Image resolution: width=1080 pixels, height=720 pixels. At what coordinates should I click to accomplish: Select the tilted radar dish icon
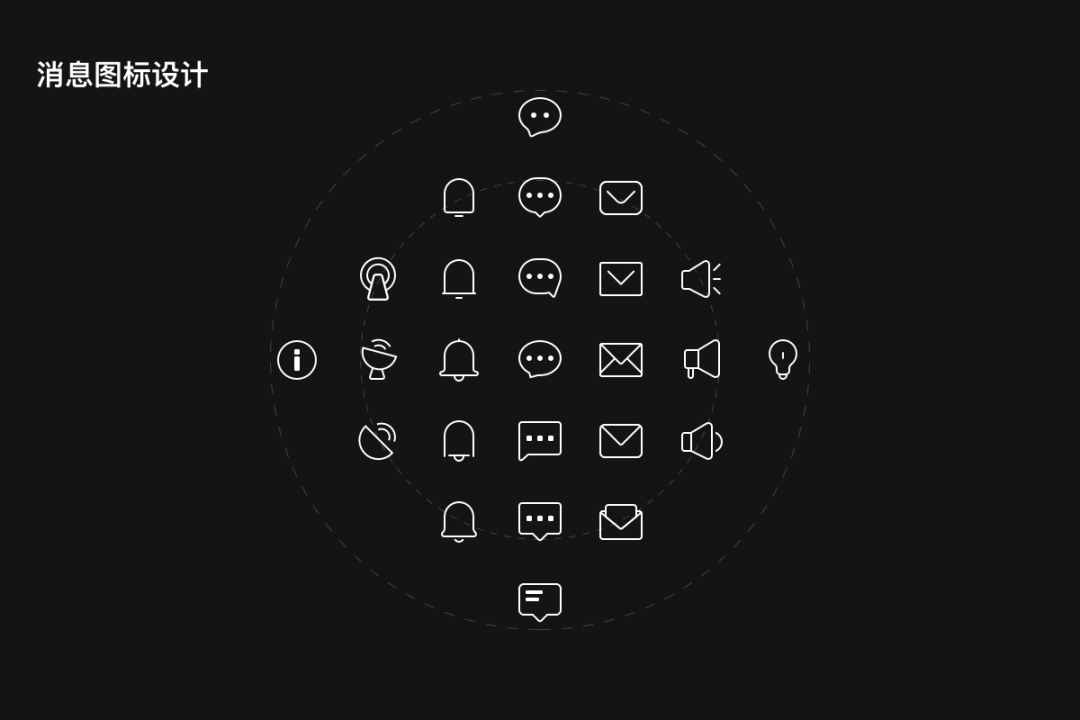point(377,441)
